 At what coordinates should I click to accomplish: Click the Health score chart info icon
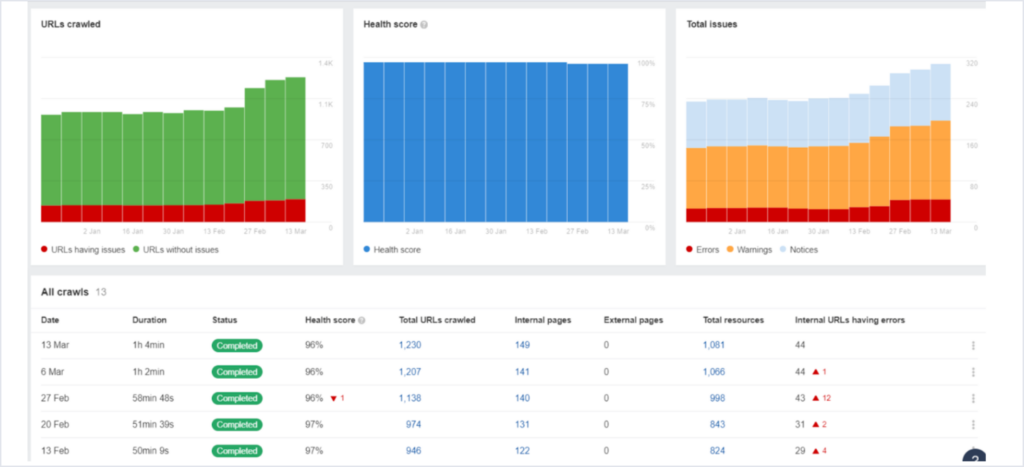(424, 24)
